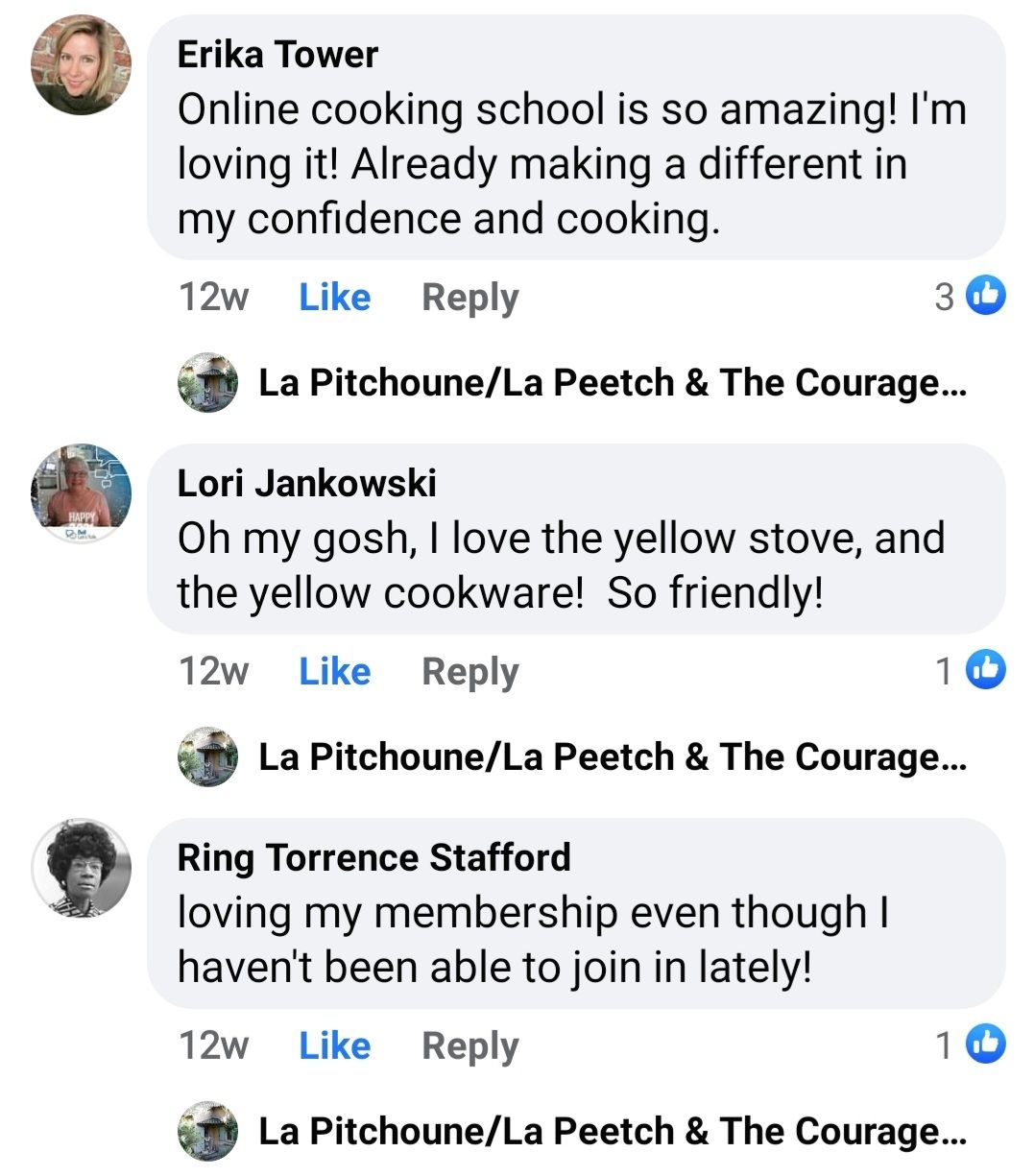This screenshot has height=1176, width=1035.
Task: Expand the La Pitchoune reply under Ring's comment
Action: [613, 1132]
